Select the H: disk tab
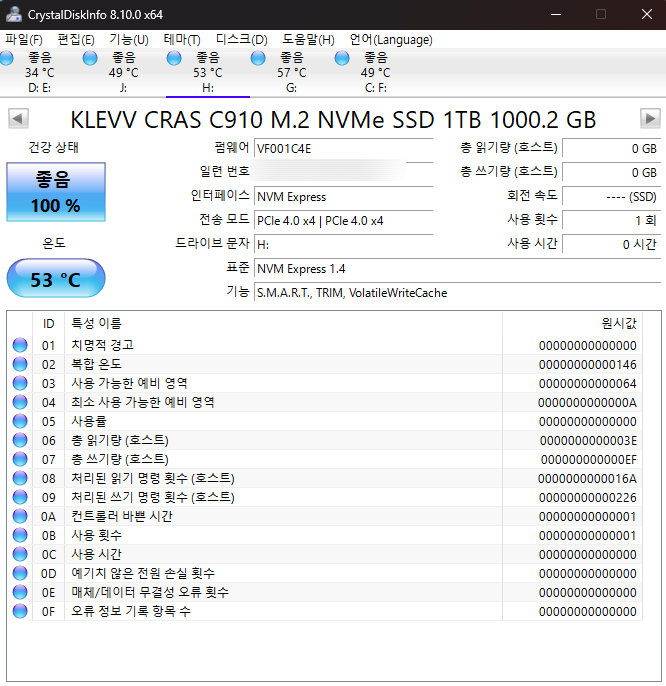Screen dimensions: 666x686 [208, 73]
